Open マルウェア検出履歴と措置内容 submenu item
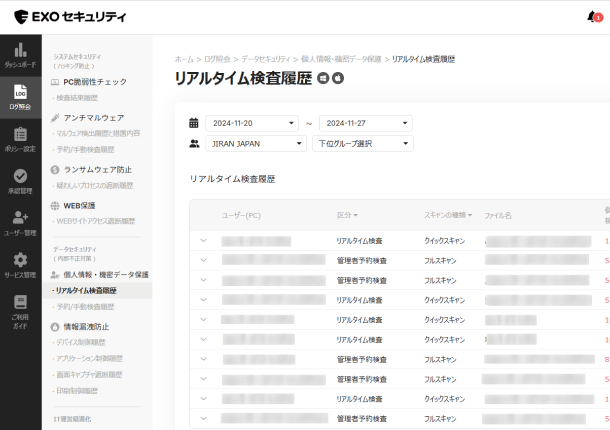The width and height of the screenshot is (610, 430). (x=98, y=133)
